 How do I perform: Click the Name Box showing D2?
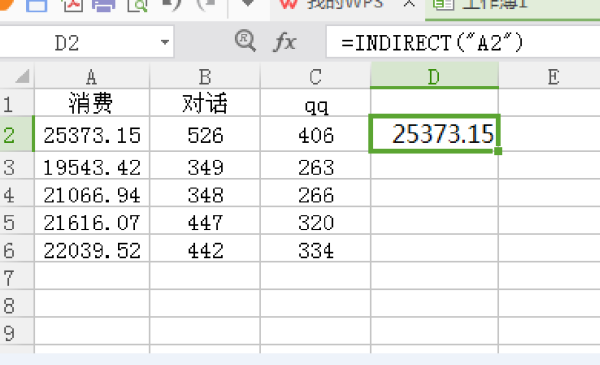coord(86,42)
